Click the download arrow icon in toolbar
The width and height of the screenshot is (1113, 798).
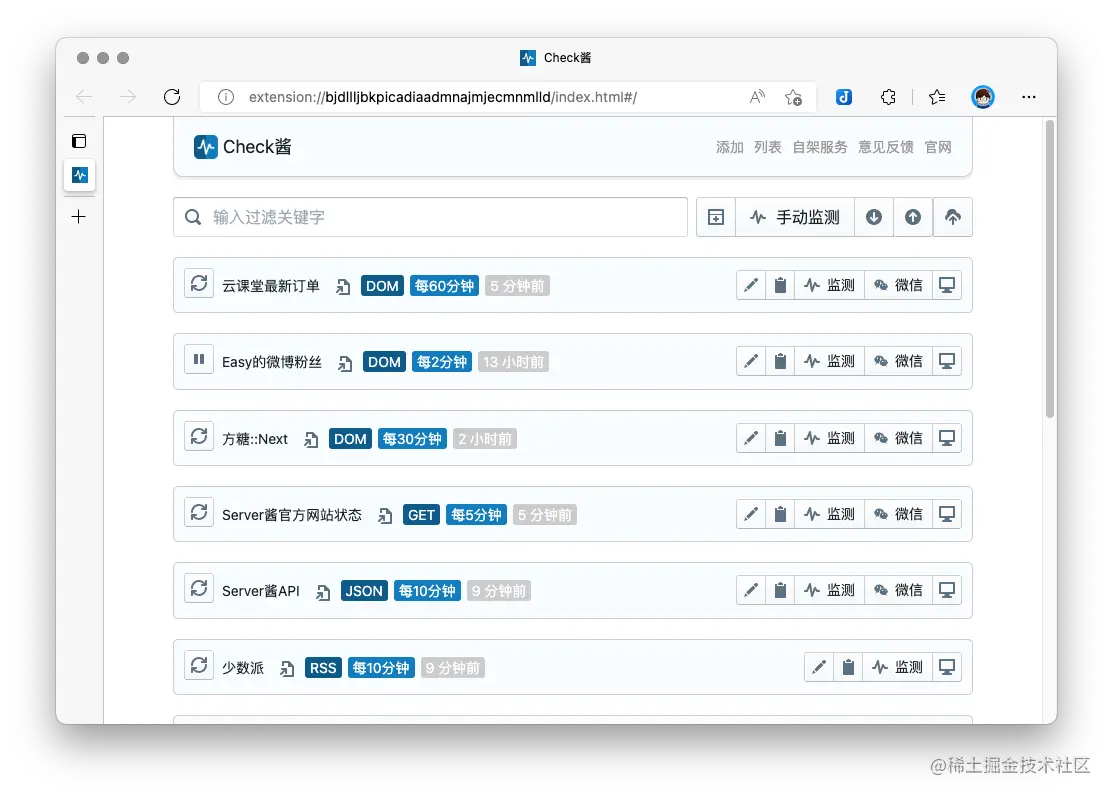874,217
